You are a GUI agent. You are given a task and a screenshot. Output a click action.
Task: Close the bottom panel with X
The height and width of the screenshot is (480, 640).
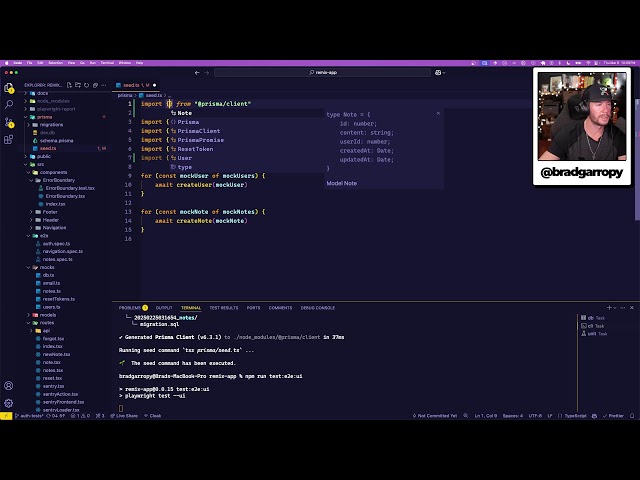point(632,308)
